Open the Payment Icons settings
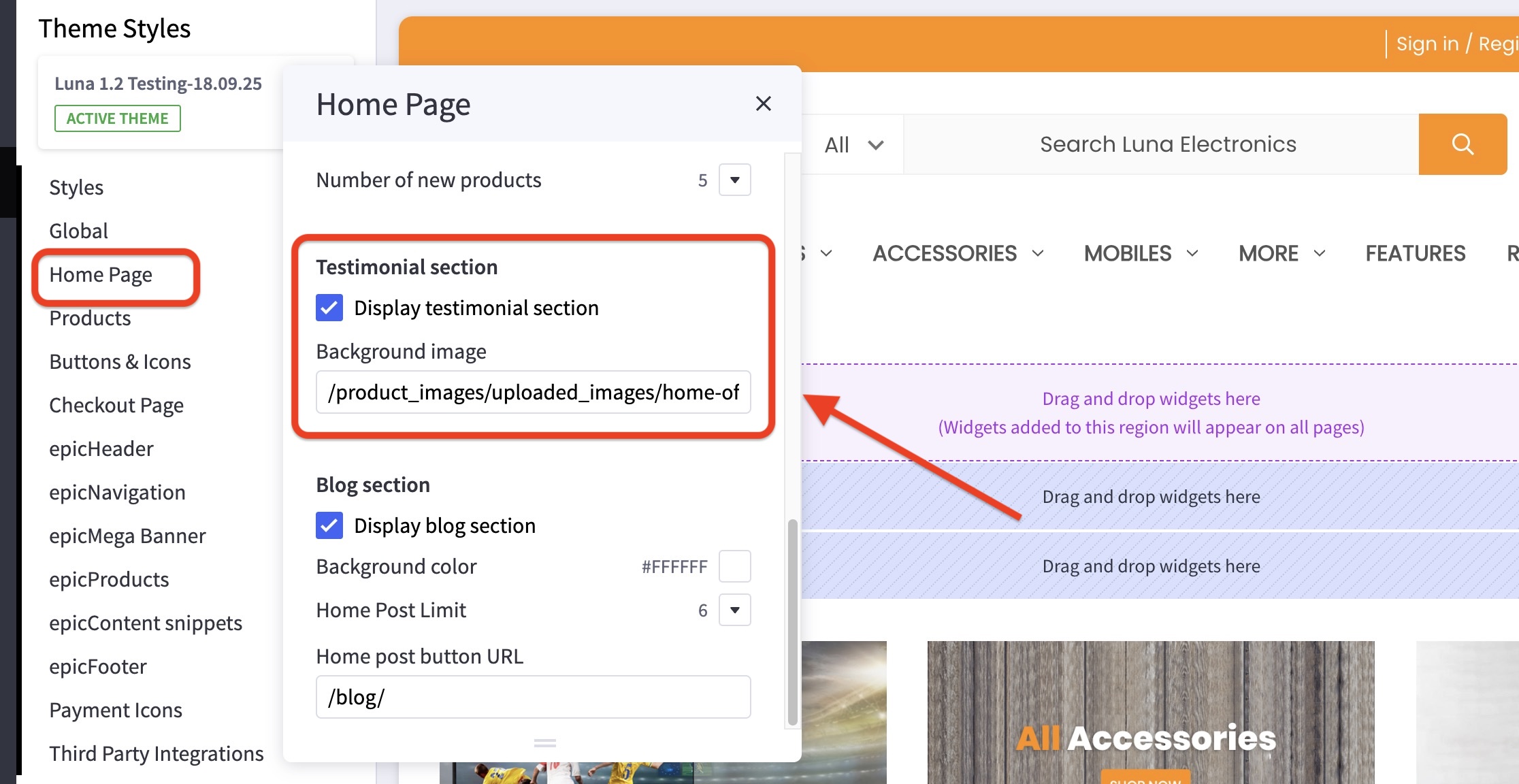Viewport: 1519px width, 784px height. [116, 710]
